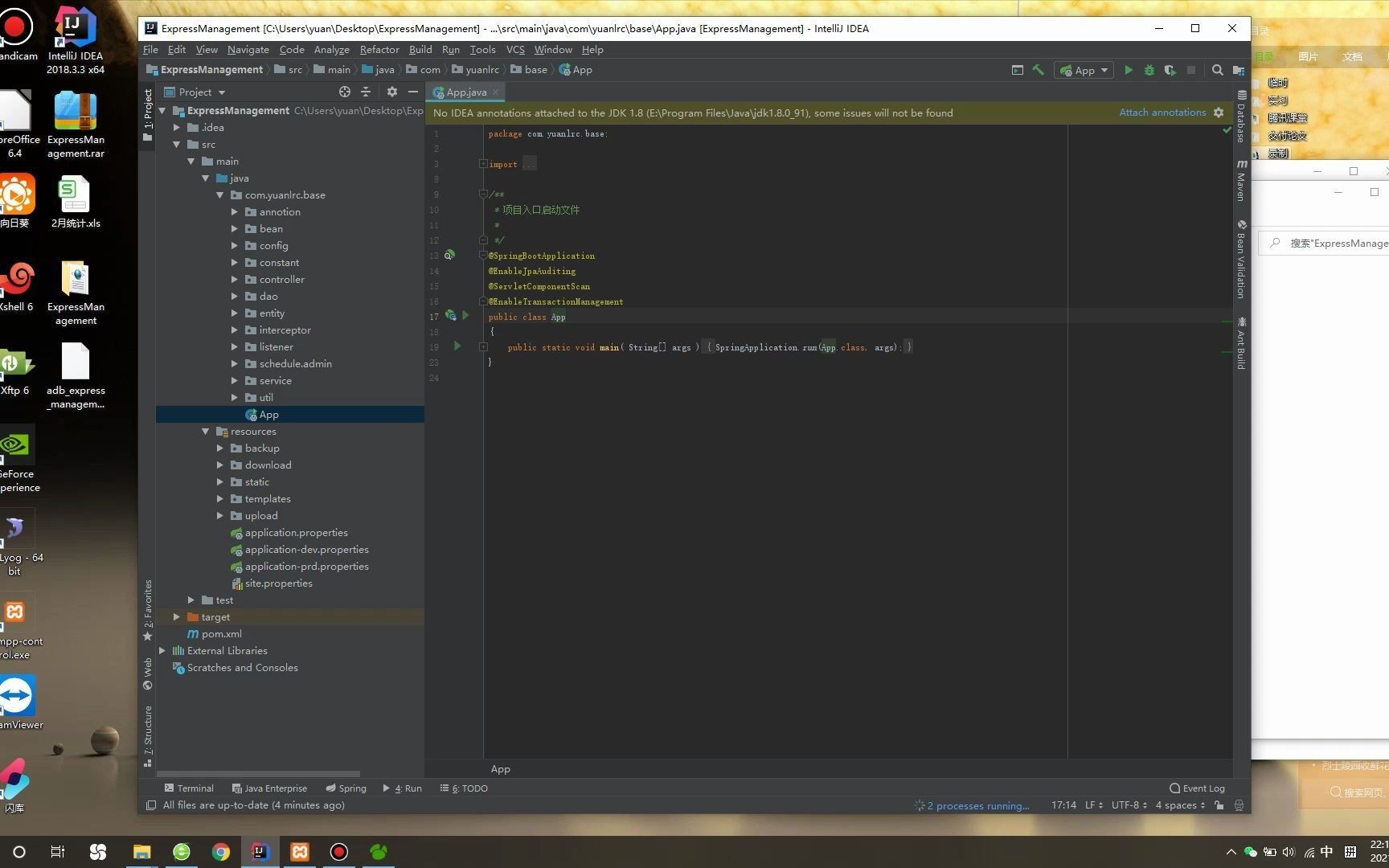The height and width of the screenshot is (868, 1389).
Task: Expand the .idea folder
Action: pyautogui.click(x=177, y=128)
